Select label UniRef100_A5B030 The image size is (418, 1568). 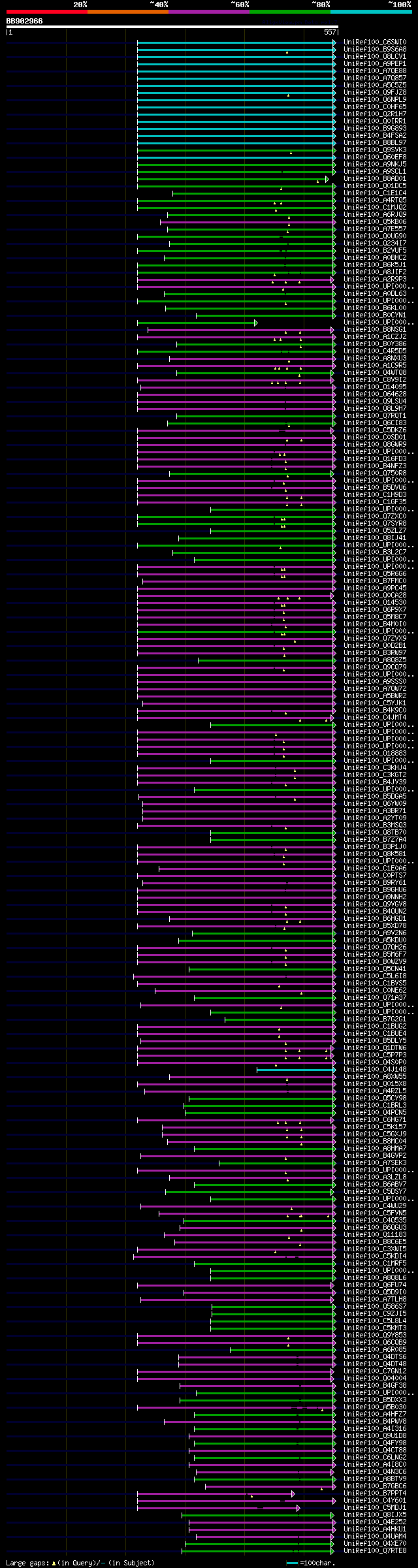375,1407
